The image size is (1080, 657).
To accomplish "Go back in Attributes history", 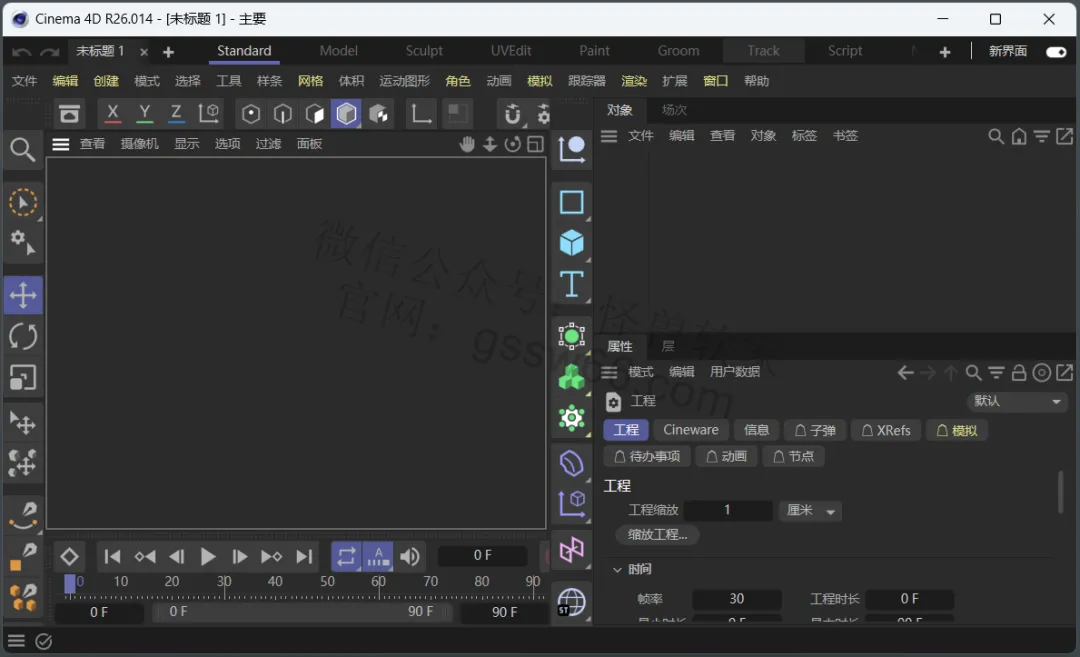I will point(905,373).
